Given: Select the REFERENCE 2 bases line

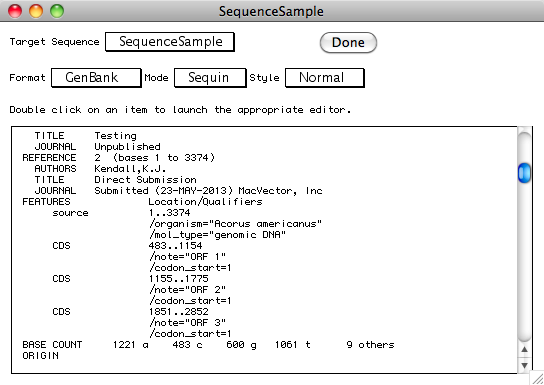Looking at the screenshot, I should (x=119, y=158).
